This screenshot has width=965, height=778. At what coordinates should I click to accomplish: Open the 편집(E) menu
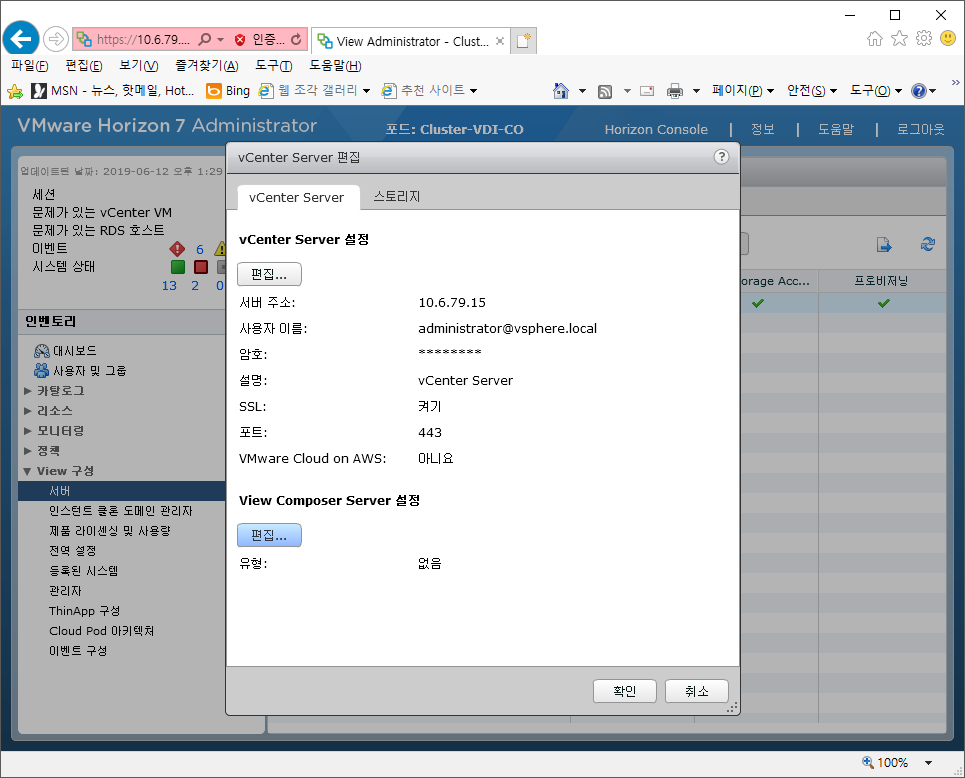coord(84,65)
